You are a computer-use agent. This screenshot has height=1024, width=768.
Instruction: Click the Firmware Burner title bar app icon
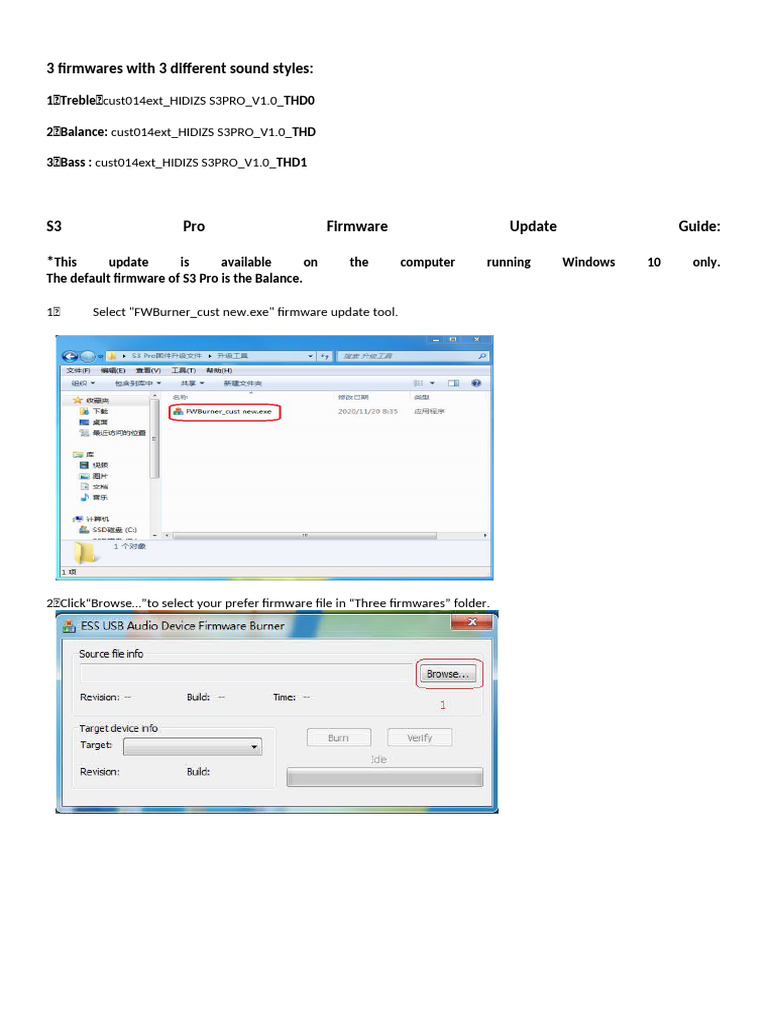pos(69,626)
